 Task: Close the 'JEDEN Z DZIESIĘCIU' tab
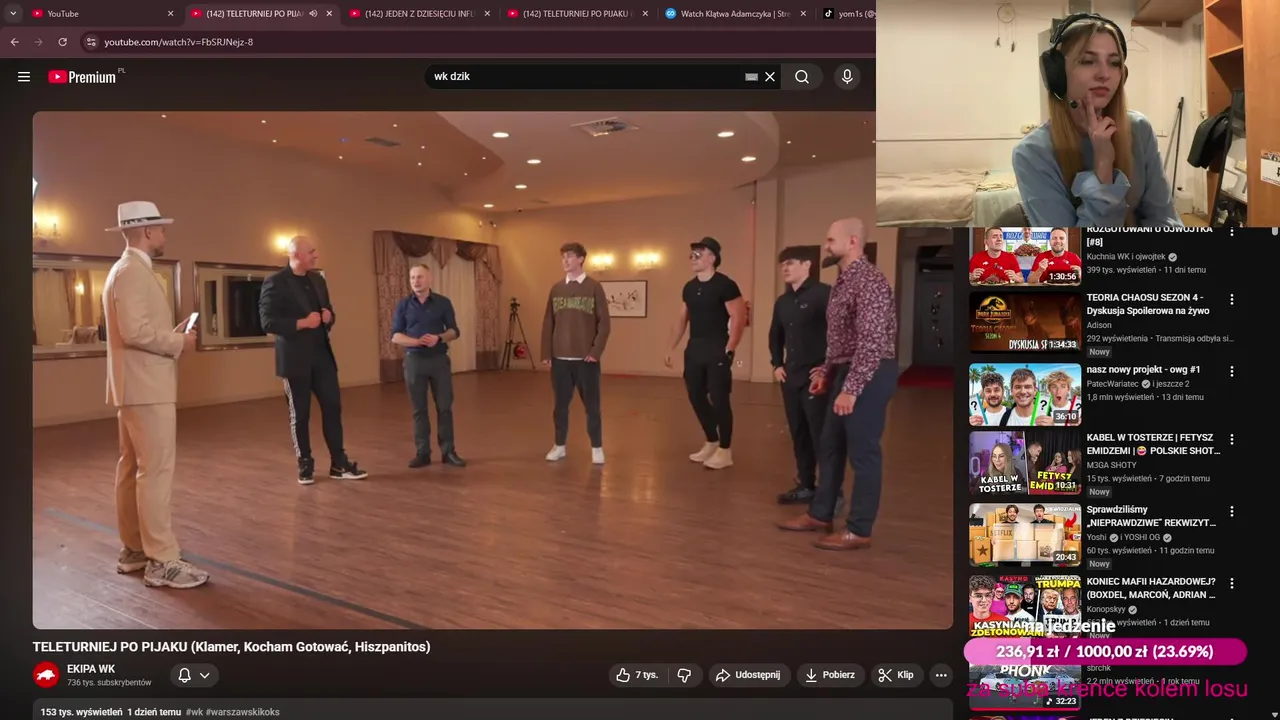point(487,14)
